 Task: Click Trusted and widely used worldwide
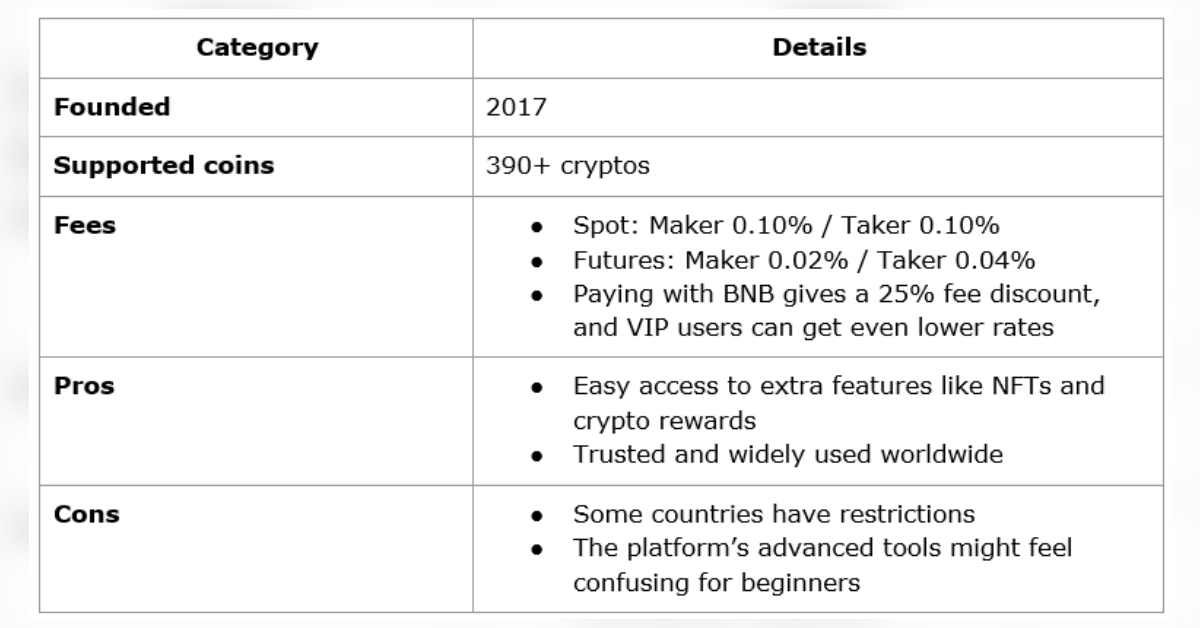787,455
